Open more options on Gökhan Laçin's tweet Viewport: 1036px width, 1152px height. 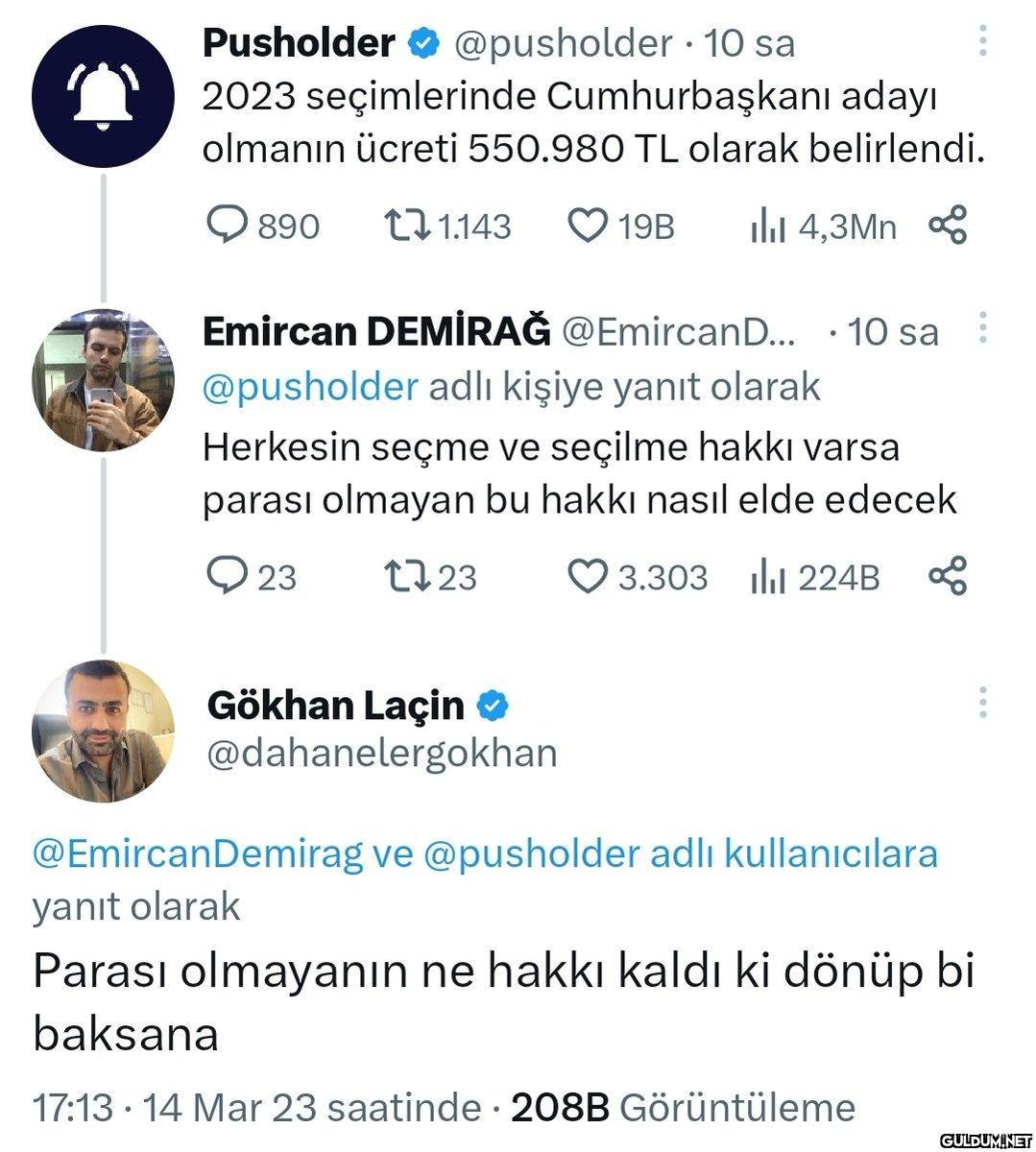(982, 703)
